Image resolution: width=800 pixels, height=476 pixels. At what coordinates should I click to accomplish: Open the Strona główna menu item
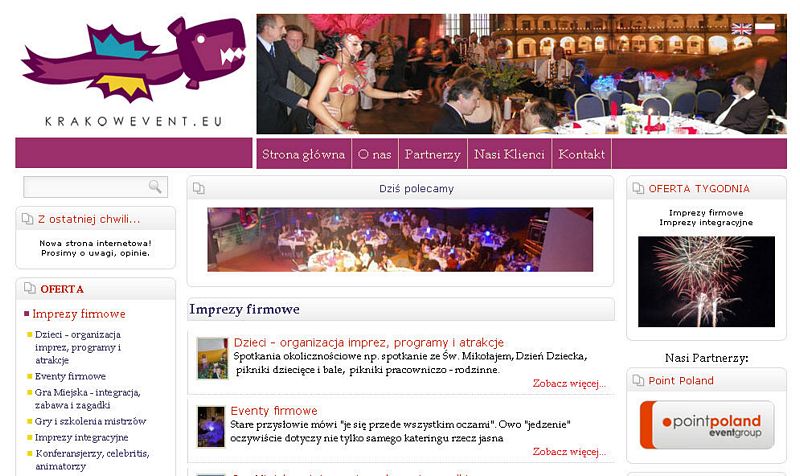(x=304, y=154)
